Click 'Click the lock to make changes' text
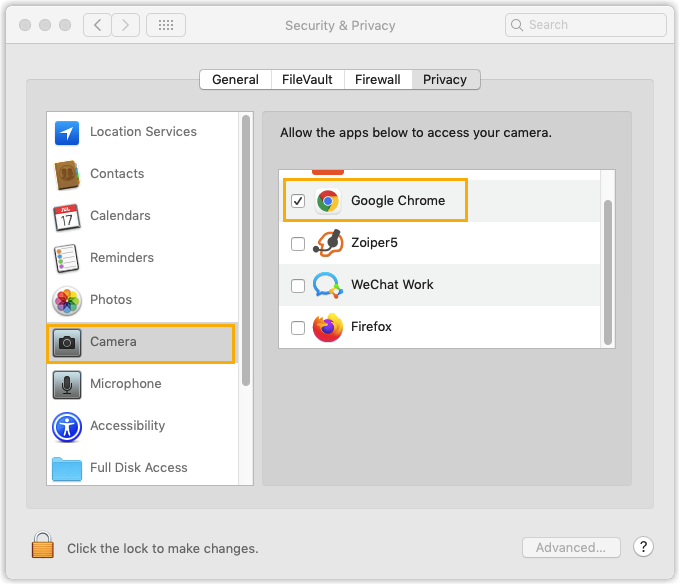 pyautogui.click(x=163, y=549)
